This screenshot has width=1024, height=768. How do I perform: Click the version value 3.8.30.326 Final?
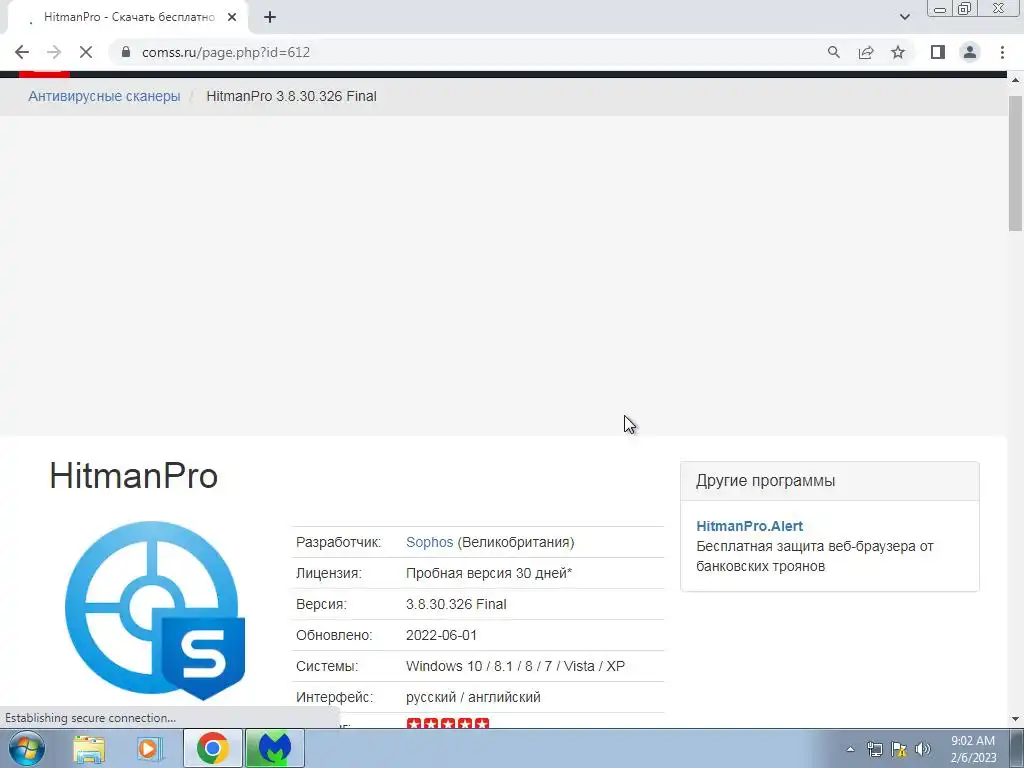point(456,604)
